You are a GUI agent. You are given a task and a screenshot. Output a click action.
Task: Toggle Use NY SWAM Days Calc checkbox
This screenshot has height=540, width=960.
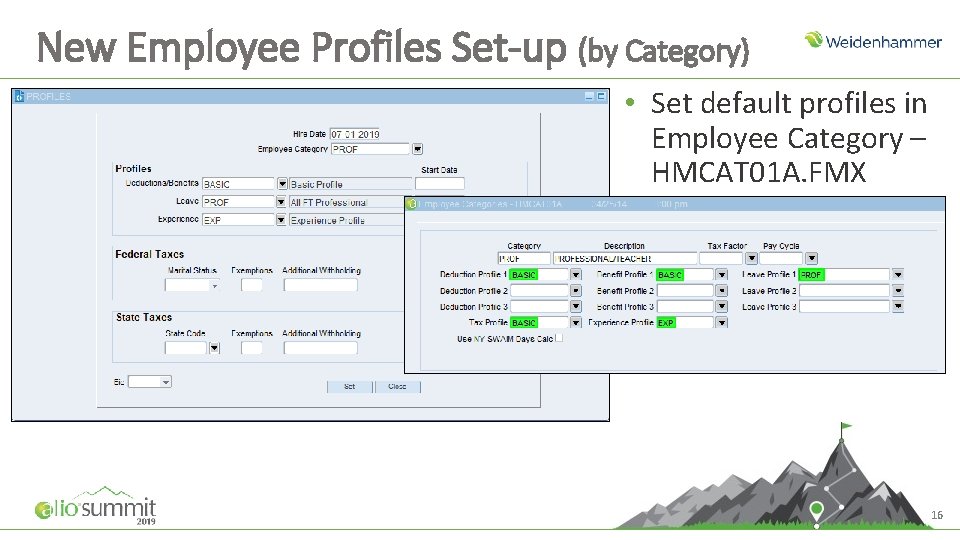(559, 338)
